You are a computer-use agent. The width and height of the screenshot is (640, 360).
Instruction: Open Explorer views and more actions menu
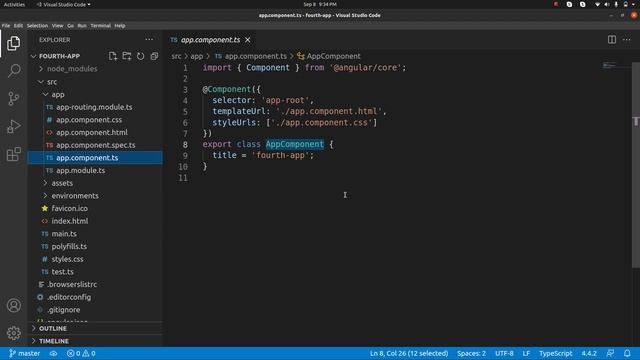pyautogui.click(x=149, y=40)
